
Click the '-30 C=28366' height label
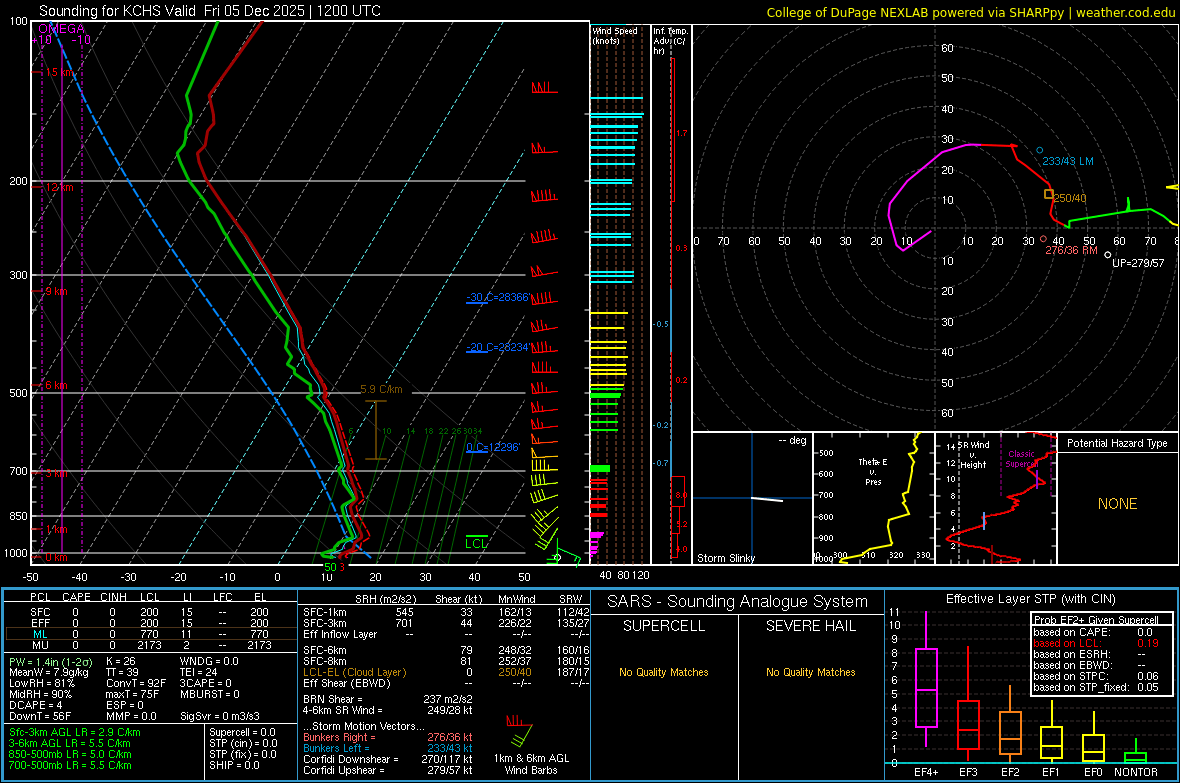pyautogui.click(x=497, y=297)
